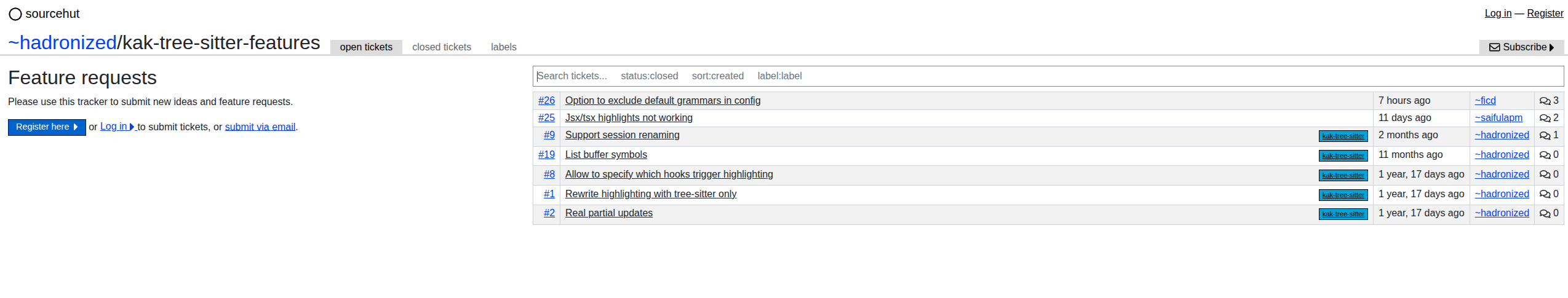
Task: Click the Register here button
Action: (x=47, y=127)
